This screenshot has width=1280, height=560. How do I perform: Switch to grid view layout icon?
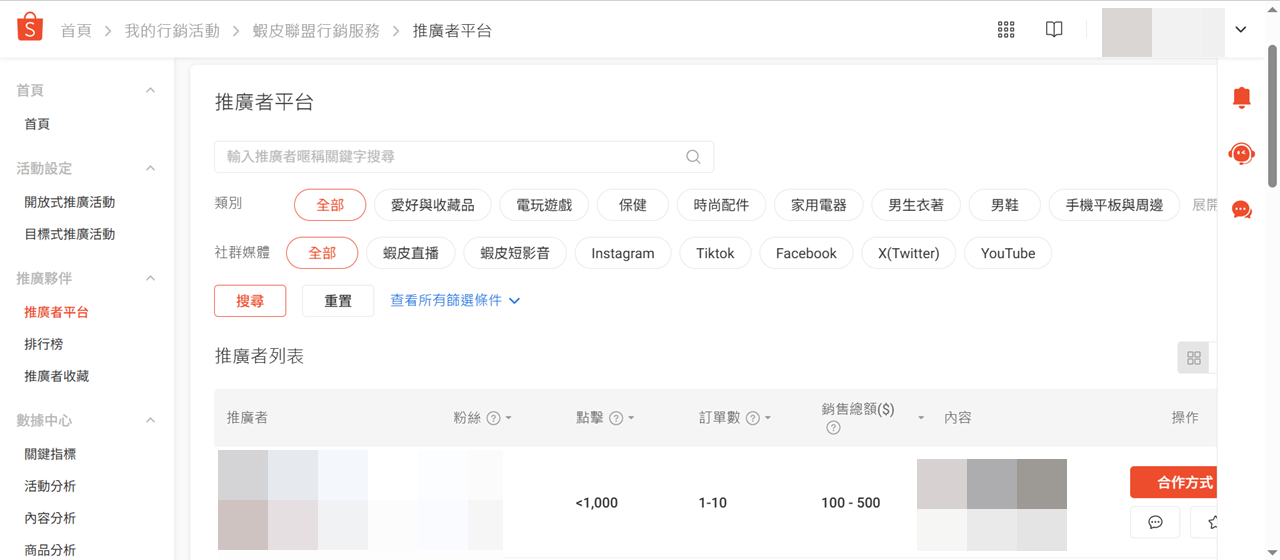pyautogui.click(x=1193, y=358)
